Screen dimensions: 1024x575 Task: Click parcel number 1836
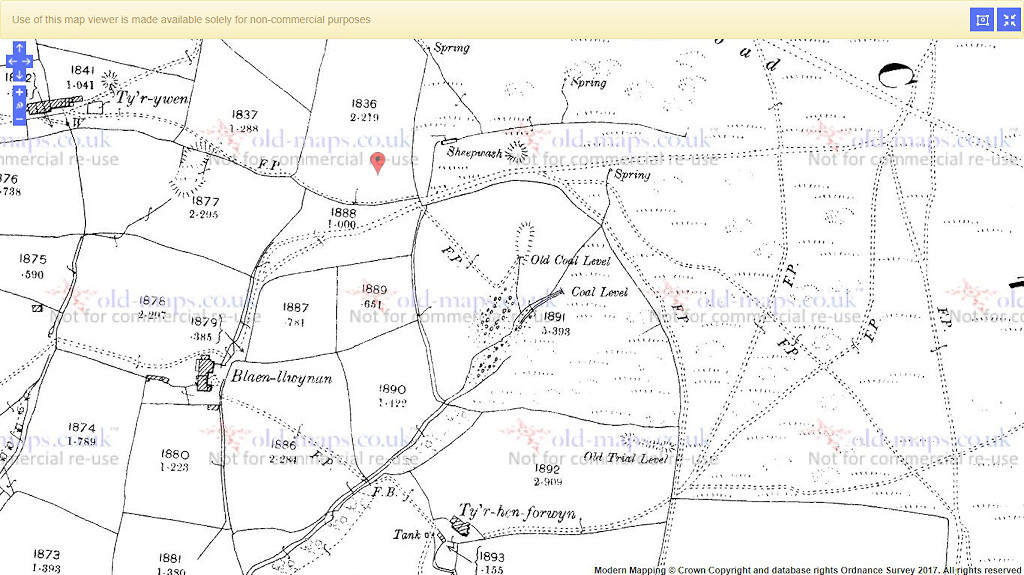click(x=364, y=104)
